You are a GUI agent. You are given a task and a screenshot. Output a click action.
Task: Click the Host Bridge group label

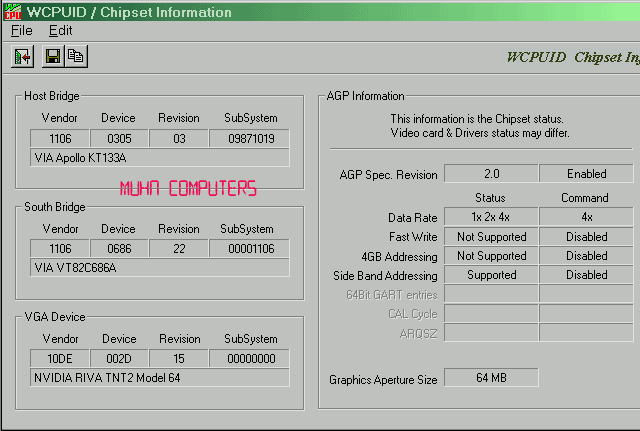click(52, 96)
